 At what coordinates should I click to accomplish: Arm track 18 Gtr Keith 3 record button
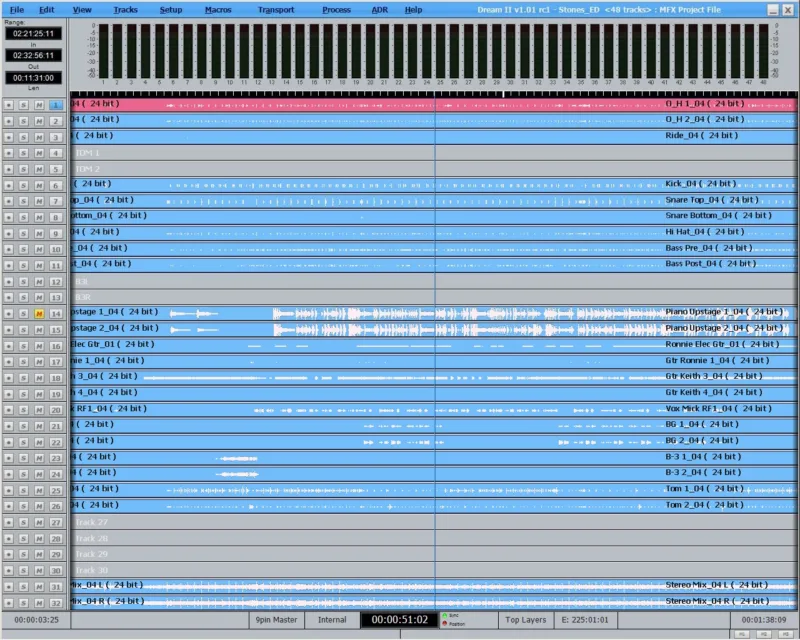9,378
